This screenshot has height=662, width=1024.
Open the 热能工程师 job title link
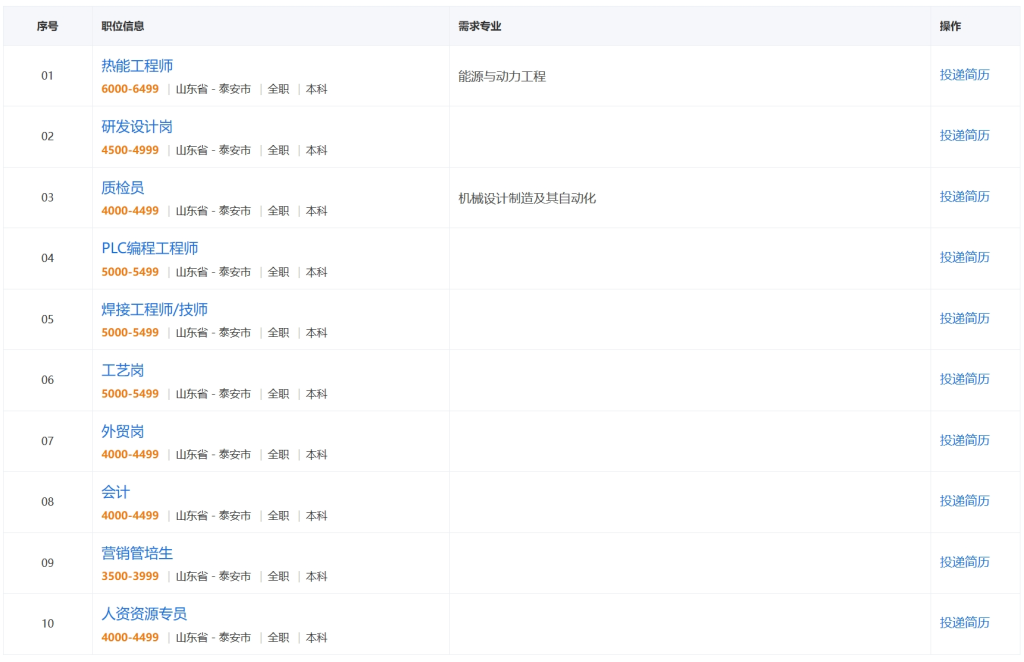point(137,66)
